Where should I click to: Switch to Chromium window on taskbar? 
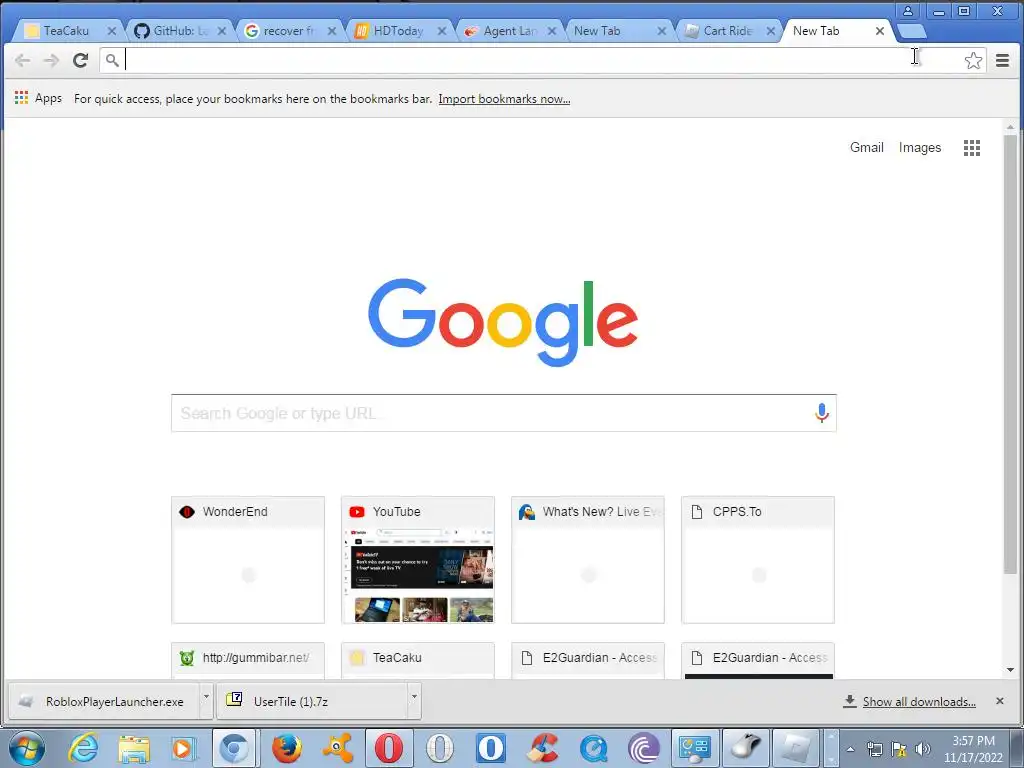(234, 748)
